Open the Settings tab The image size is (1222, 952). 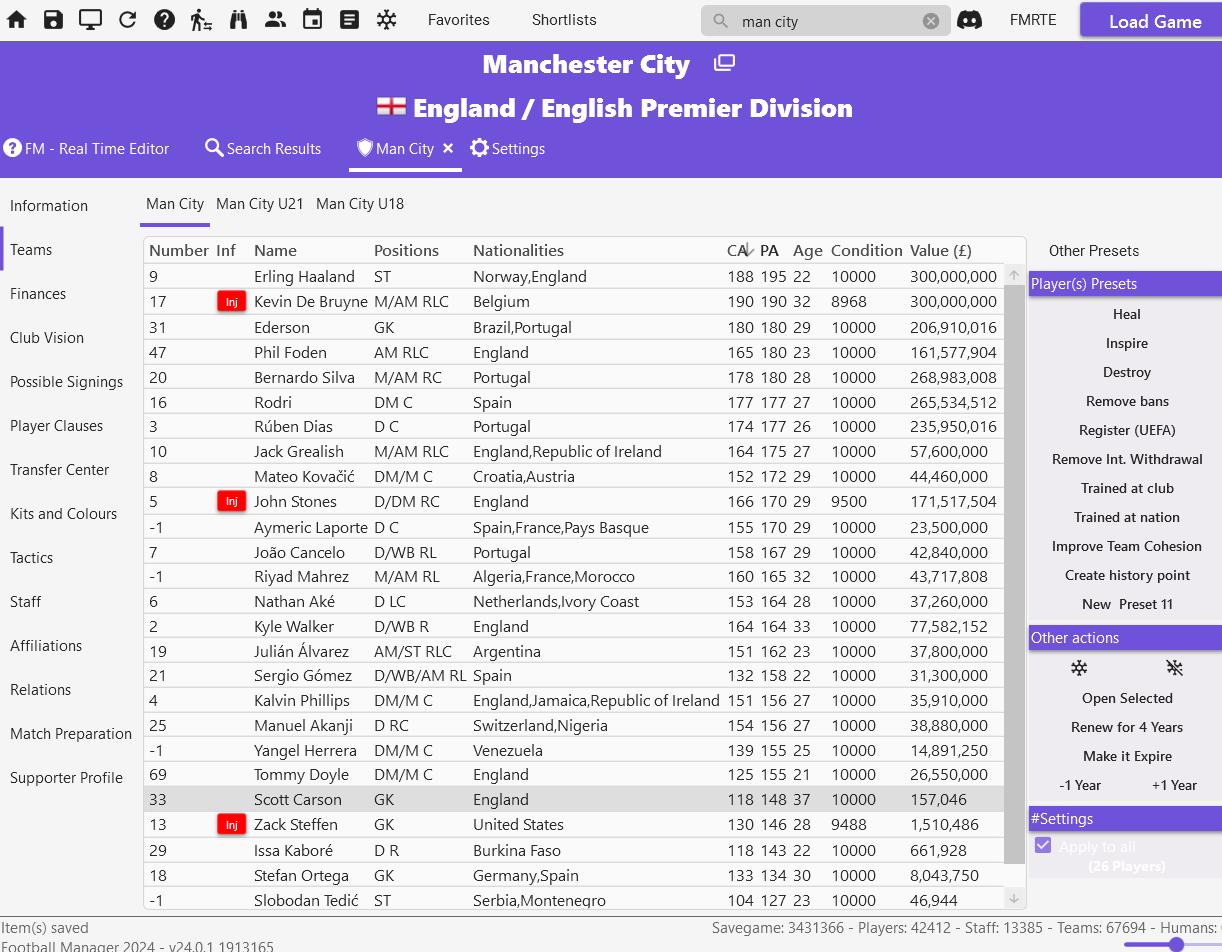click(507, 148)
